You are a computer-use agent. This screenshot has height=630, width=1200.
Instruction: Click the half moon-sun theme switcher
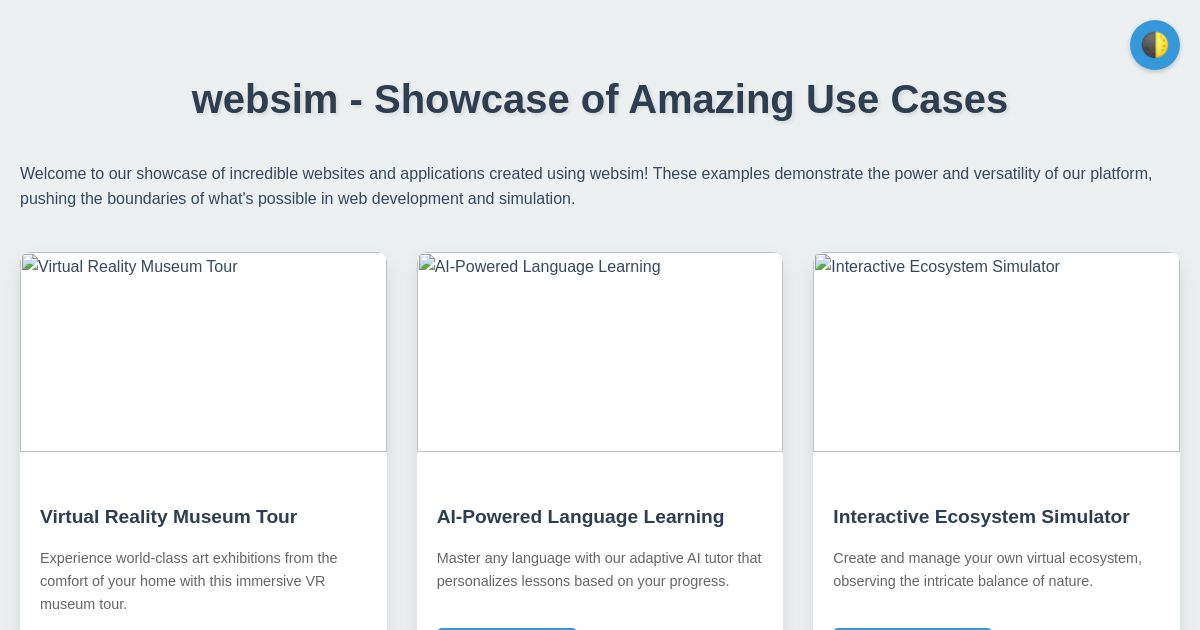click(x=1154, y=44)
